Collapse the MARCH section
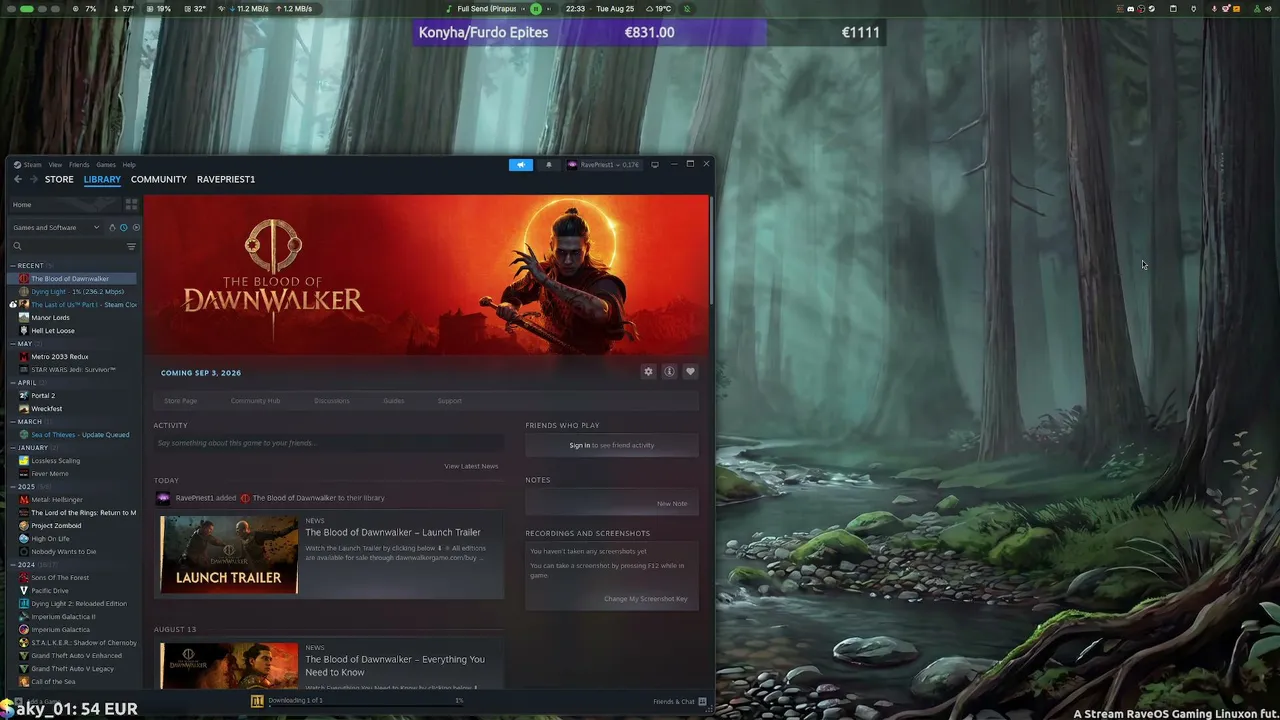Viewport: 1280px width, 720px height. tap(29, 422)
